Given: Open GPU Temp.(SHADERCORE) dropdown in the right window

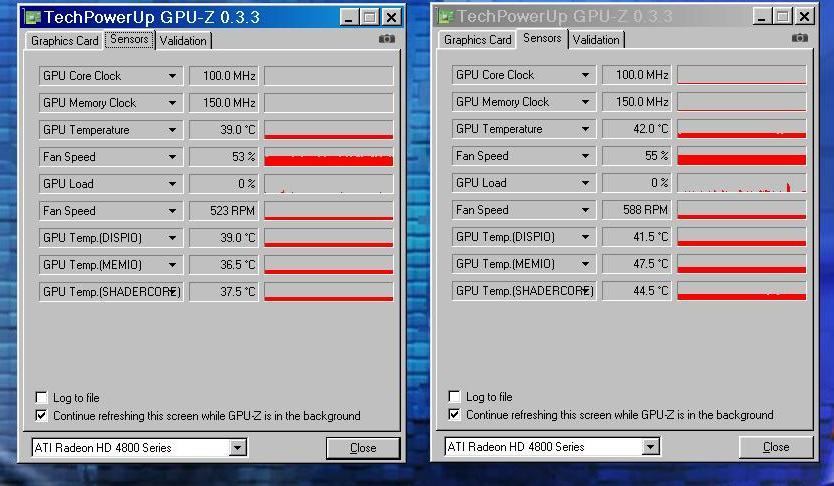Looking at the screenshot, I should (586, 291).
